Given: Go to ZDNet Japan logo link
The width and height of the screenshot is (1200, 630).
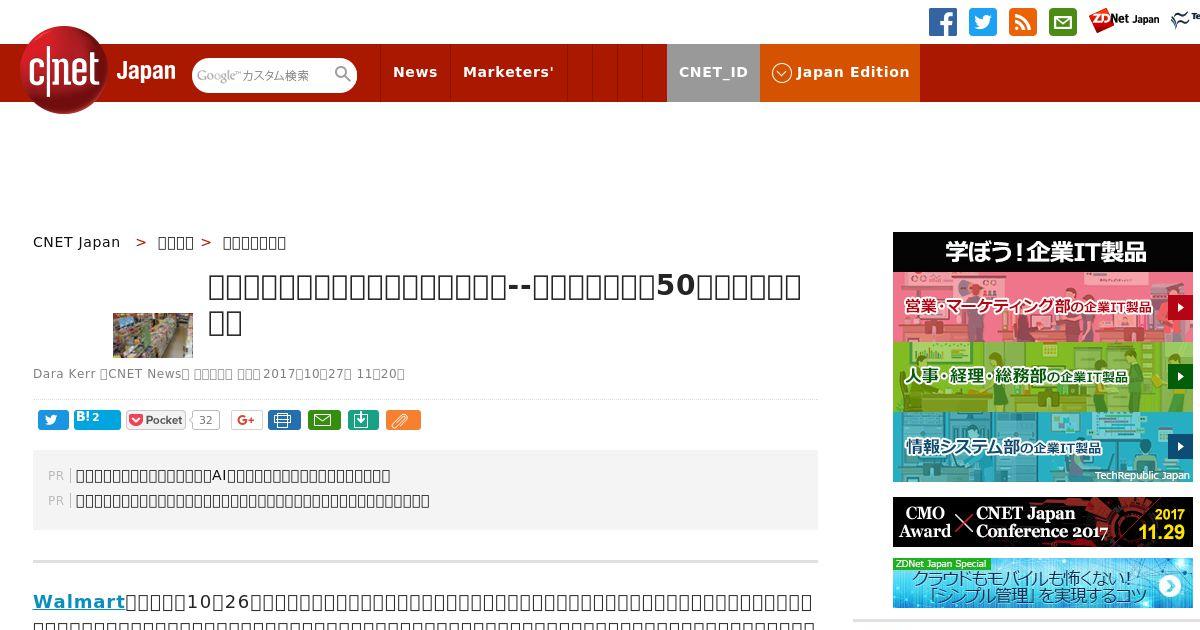Looking at the screenshot, I should point(1125,20).
